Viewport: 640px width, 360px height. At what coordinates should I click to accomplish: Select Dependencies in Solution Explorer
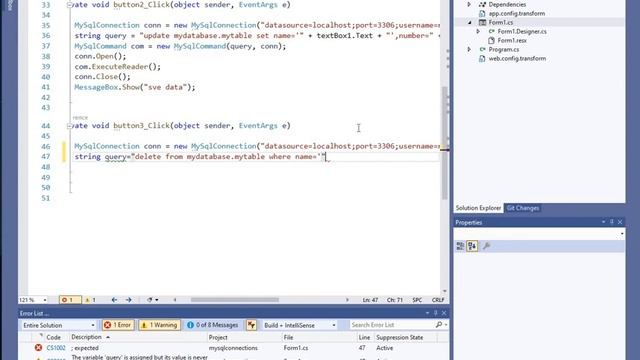pos(507,4)
